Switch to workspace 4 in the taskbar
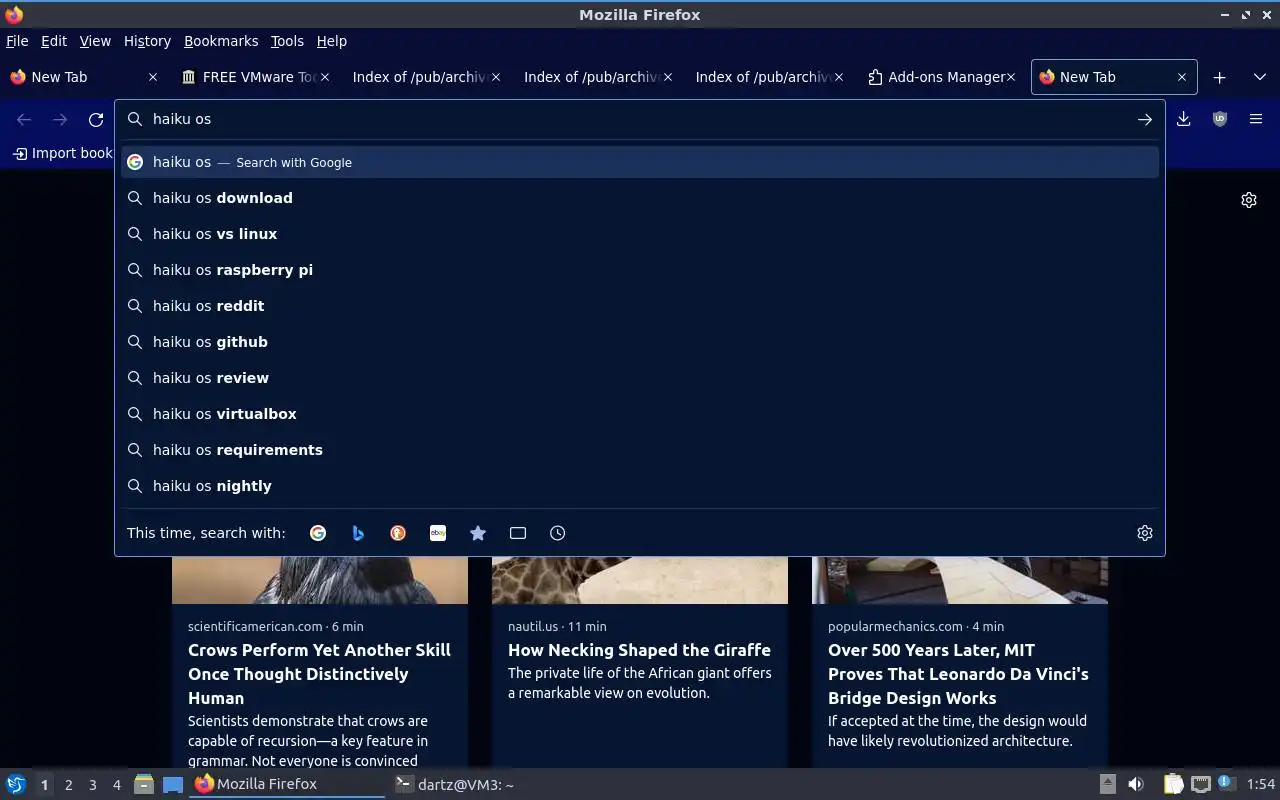The width and height of the screenshot is (1280, 800). pos(116,785)
